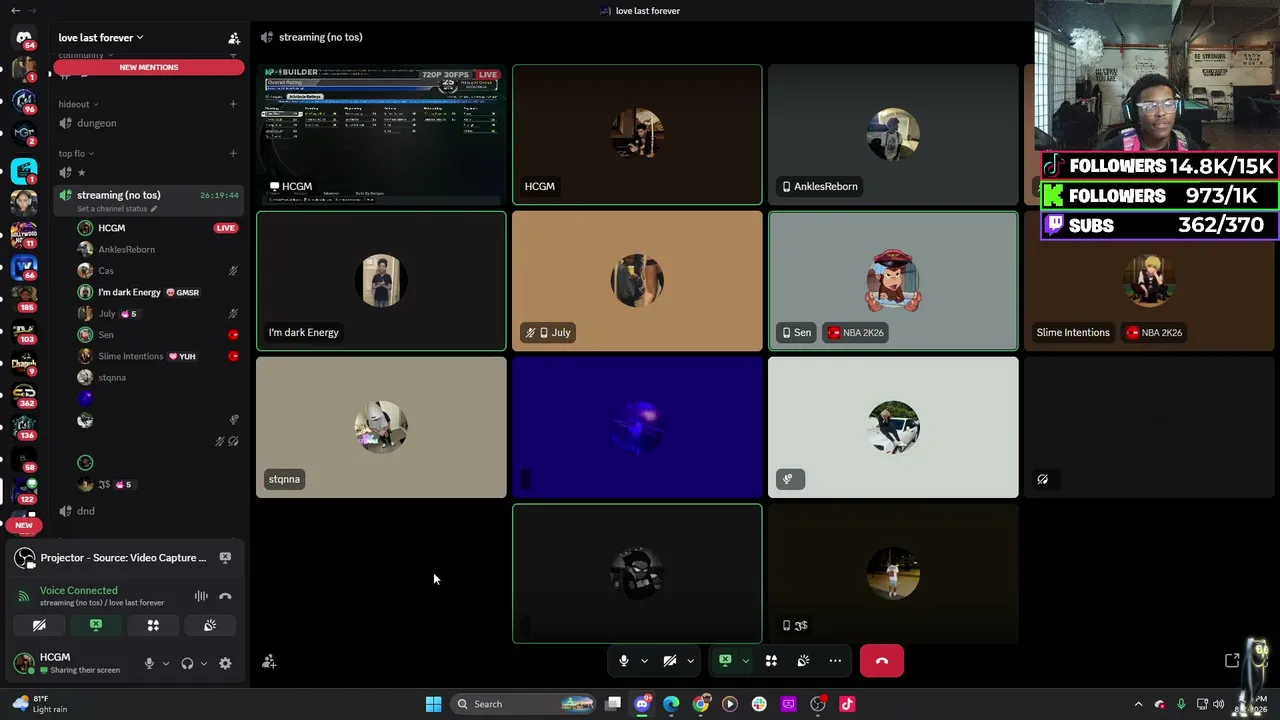Open more options in call bar
The image size is (1280, 720).
tap(835, 661)
